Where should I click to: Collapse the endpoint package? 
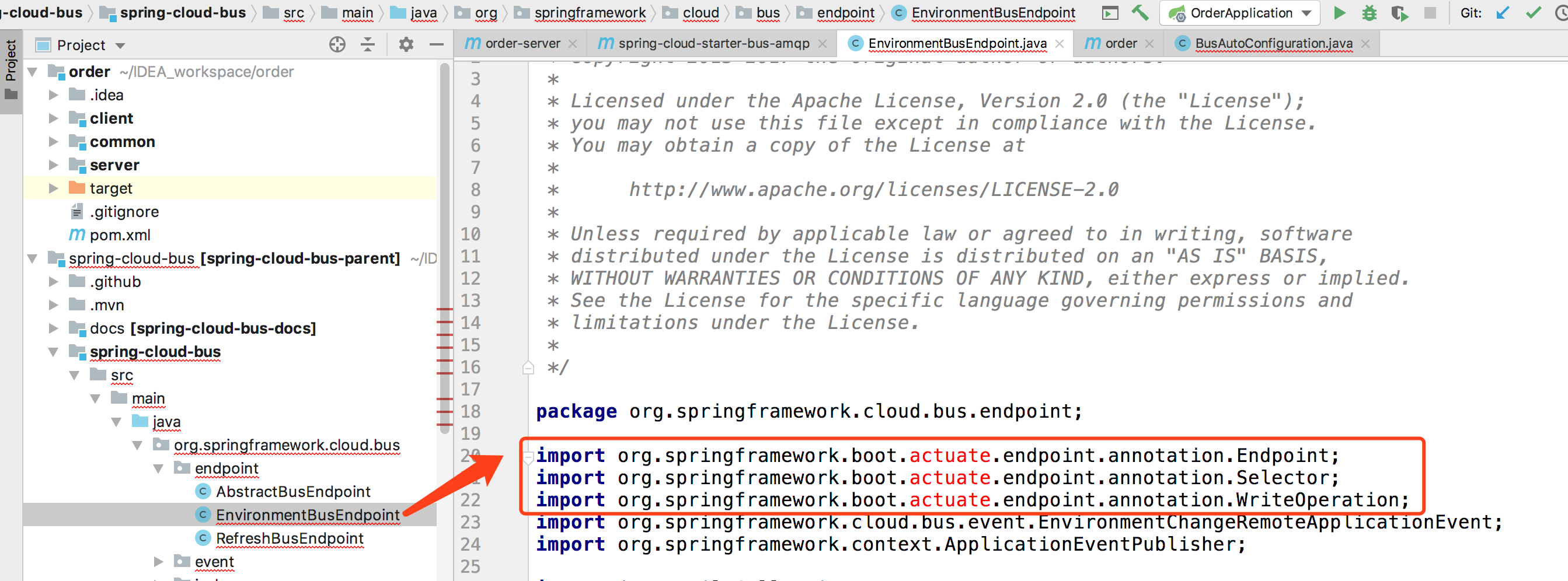pyautogui.click(x=158, y=468)
